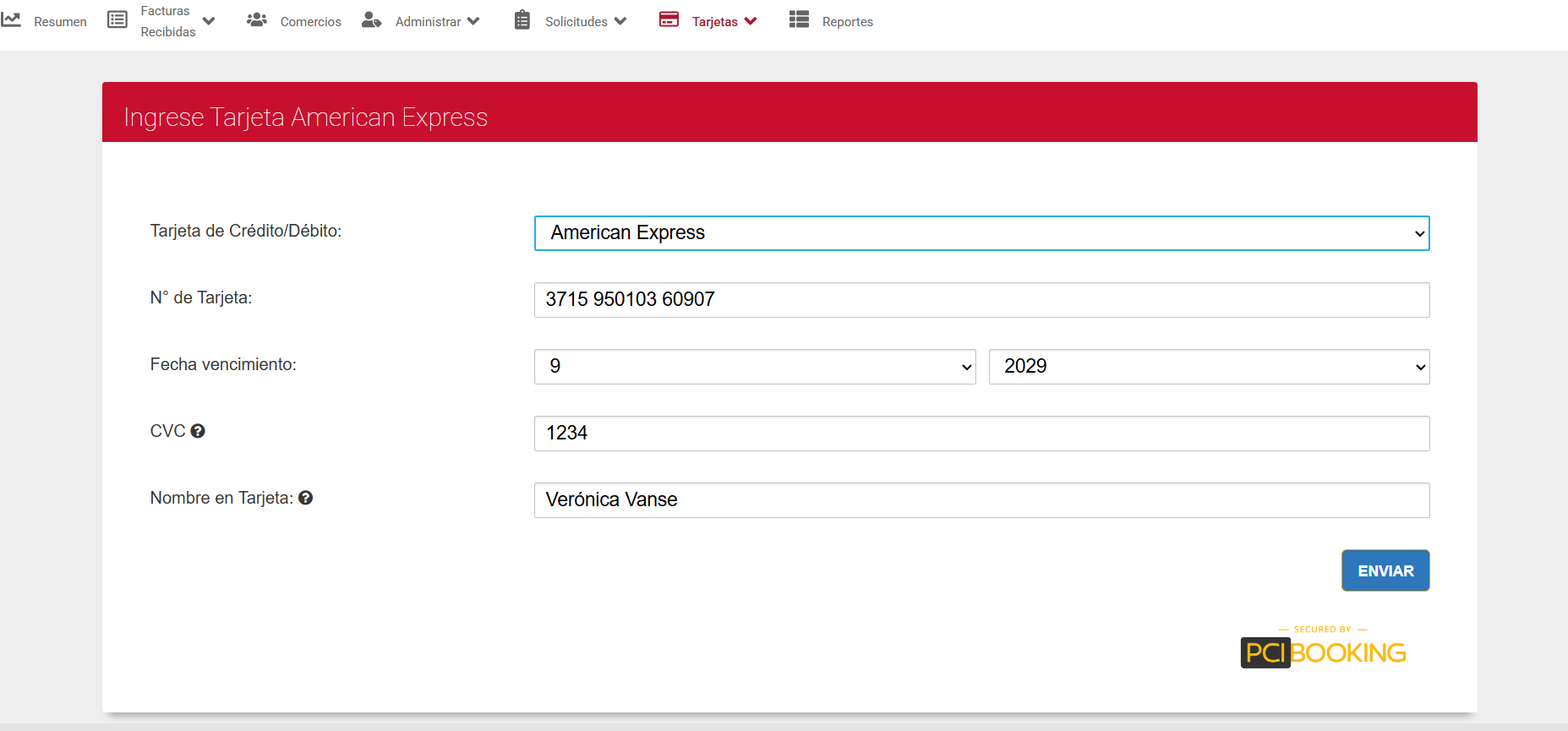Viewport: 1568px width, 731px height.
Task: Open the expiration month dropdown
Action: 754,367
